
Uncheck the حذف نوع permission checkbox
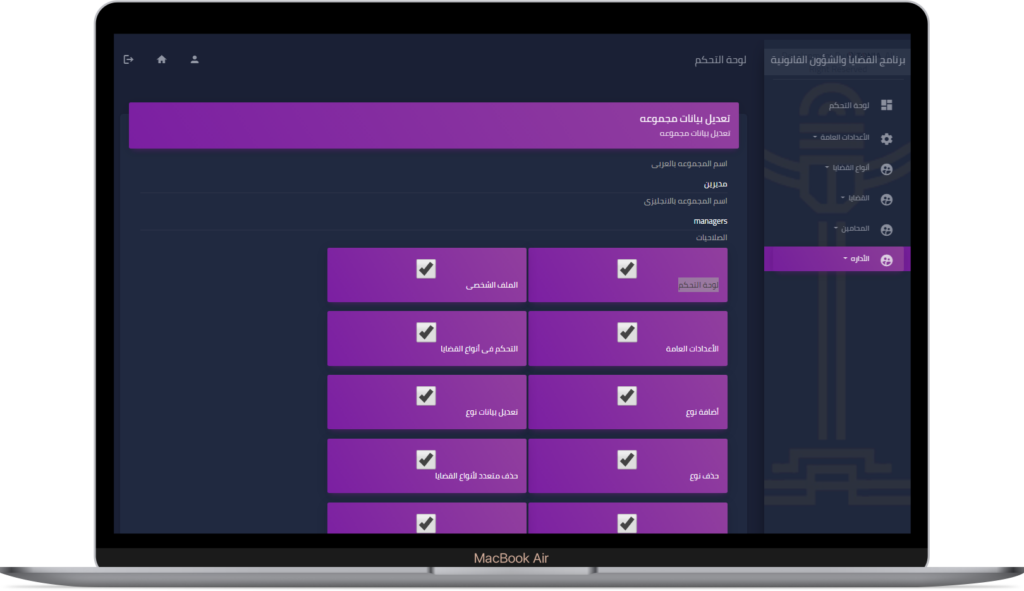[627, 459]
